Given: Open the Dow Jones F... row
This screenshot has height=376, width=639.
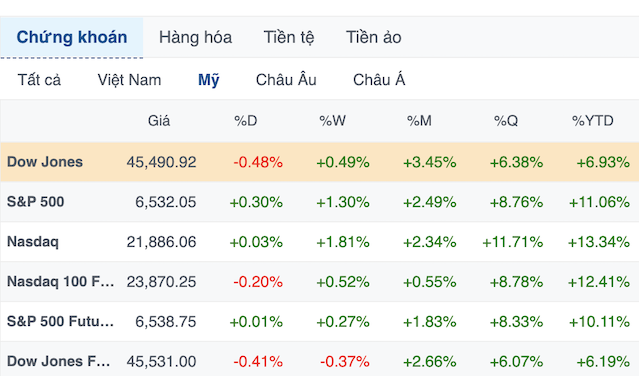Looking at the screenshot, I should click(x=320, y=359).
